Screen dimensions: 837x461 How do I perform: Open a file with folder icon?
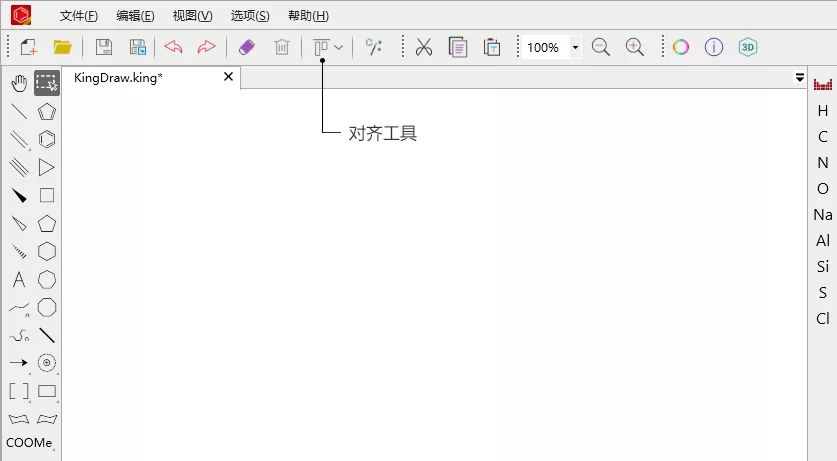point(62,47)
